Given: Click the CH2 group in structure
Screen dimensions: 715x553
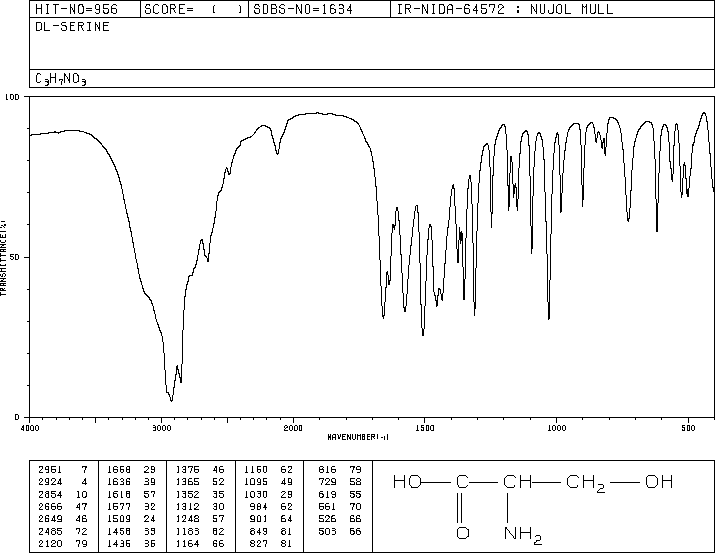Looking at the screenshot, I should pos(585,483).
